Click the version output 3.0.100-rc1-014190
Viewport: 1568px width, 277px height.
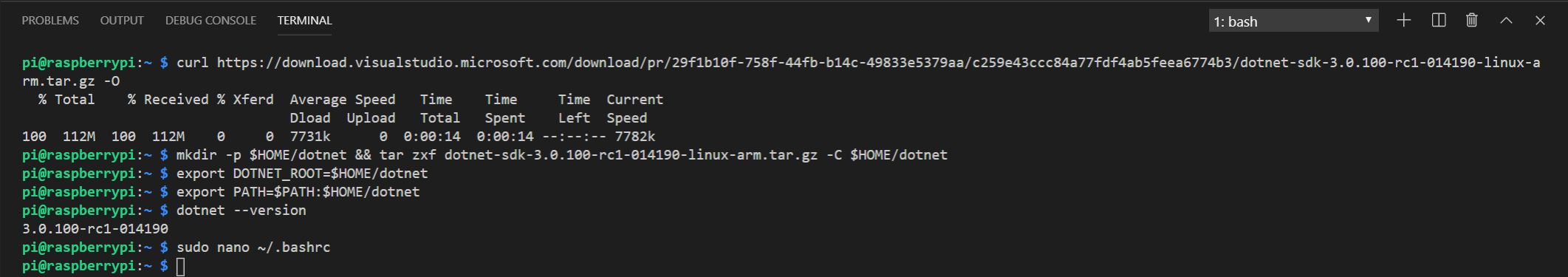pos(95,229)
